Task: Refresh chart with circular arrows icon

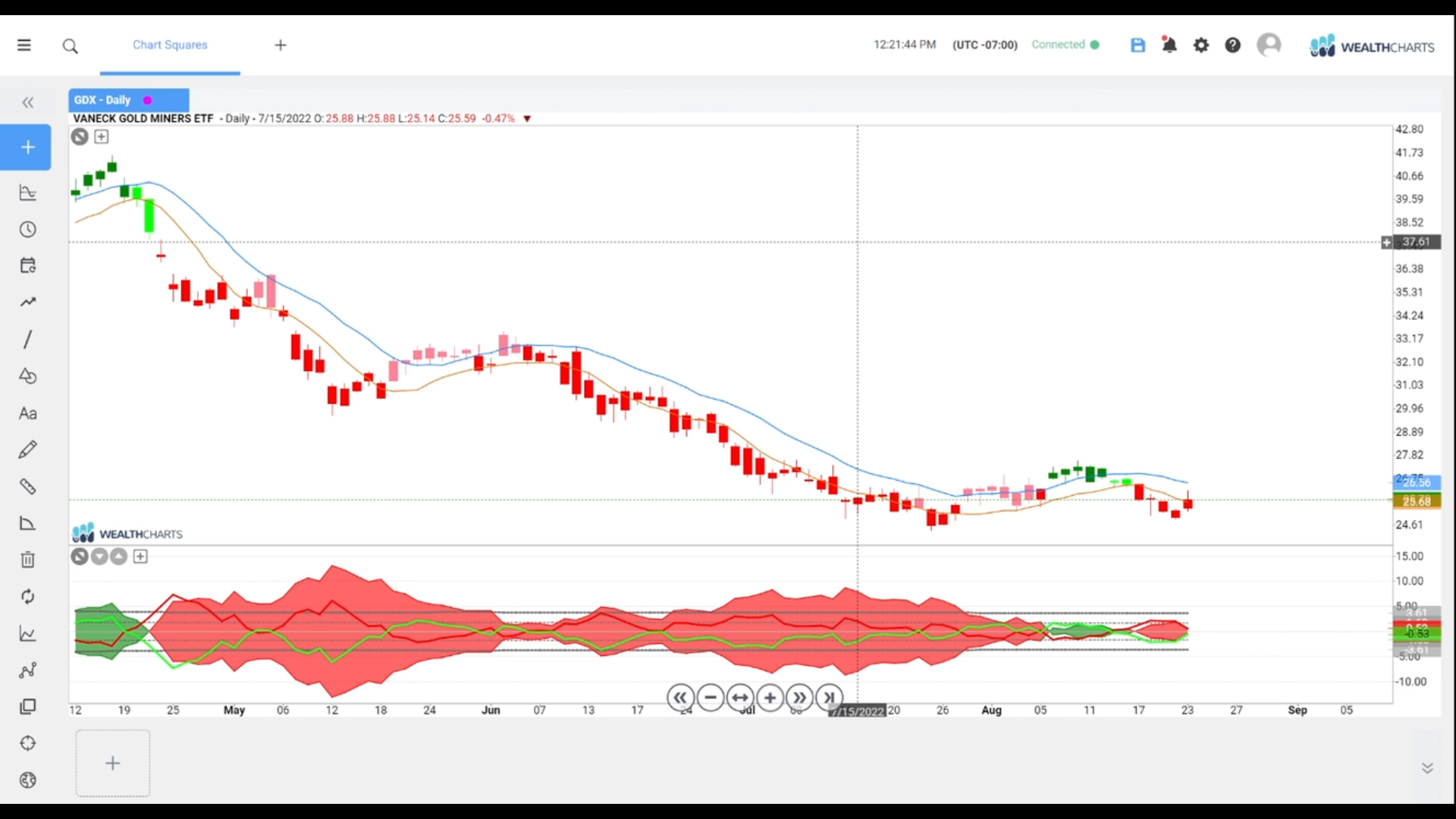Action: 28,597
